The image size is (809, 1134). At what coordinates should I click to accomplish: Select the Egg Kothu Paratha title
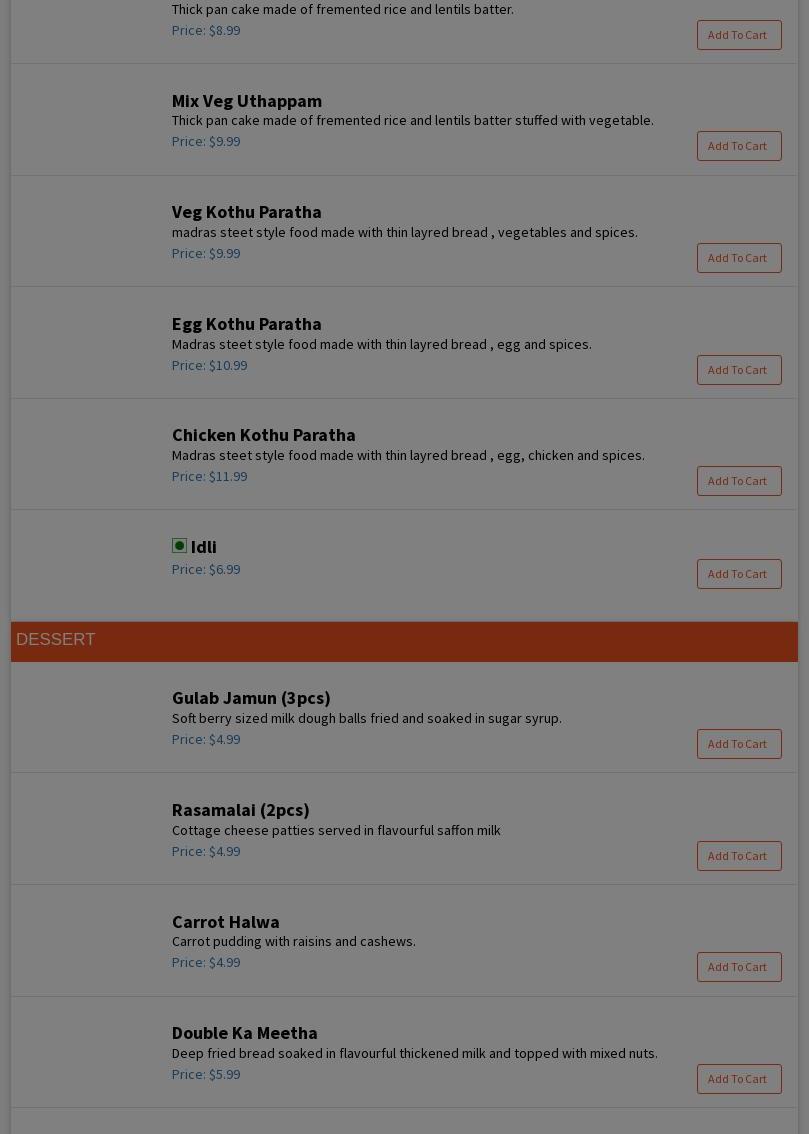coord(246,324)
